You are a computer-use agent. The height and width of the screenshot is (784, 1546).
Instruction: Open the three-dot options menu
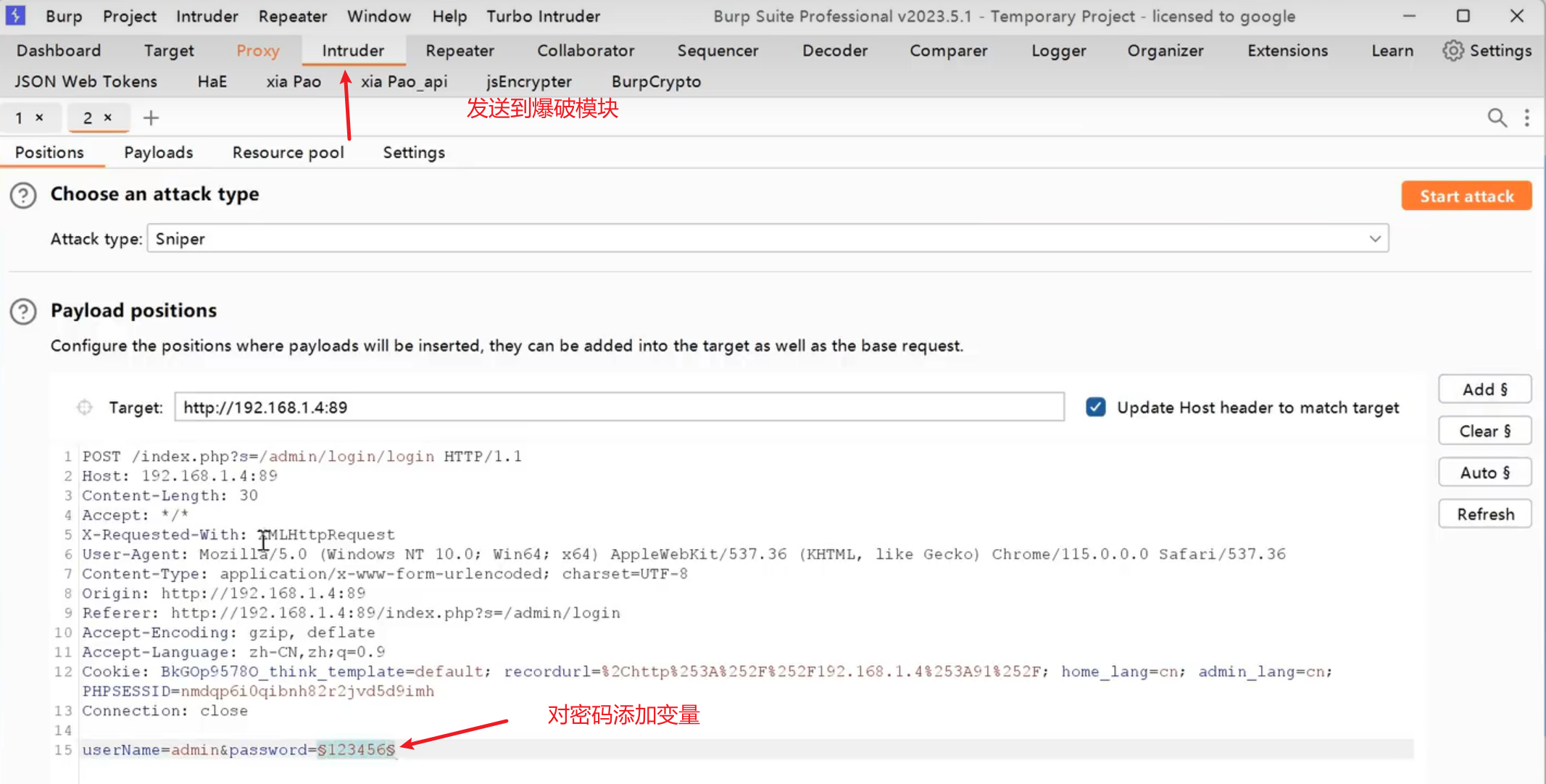pyautogui.click(x=1526, y=117)
